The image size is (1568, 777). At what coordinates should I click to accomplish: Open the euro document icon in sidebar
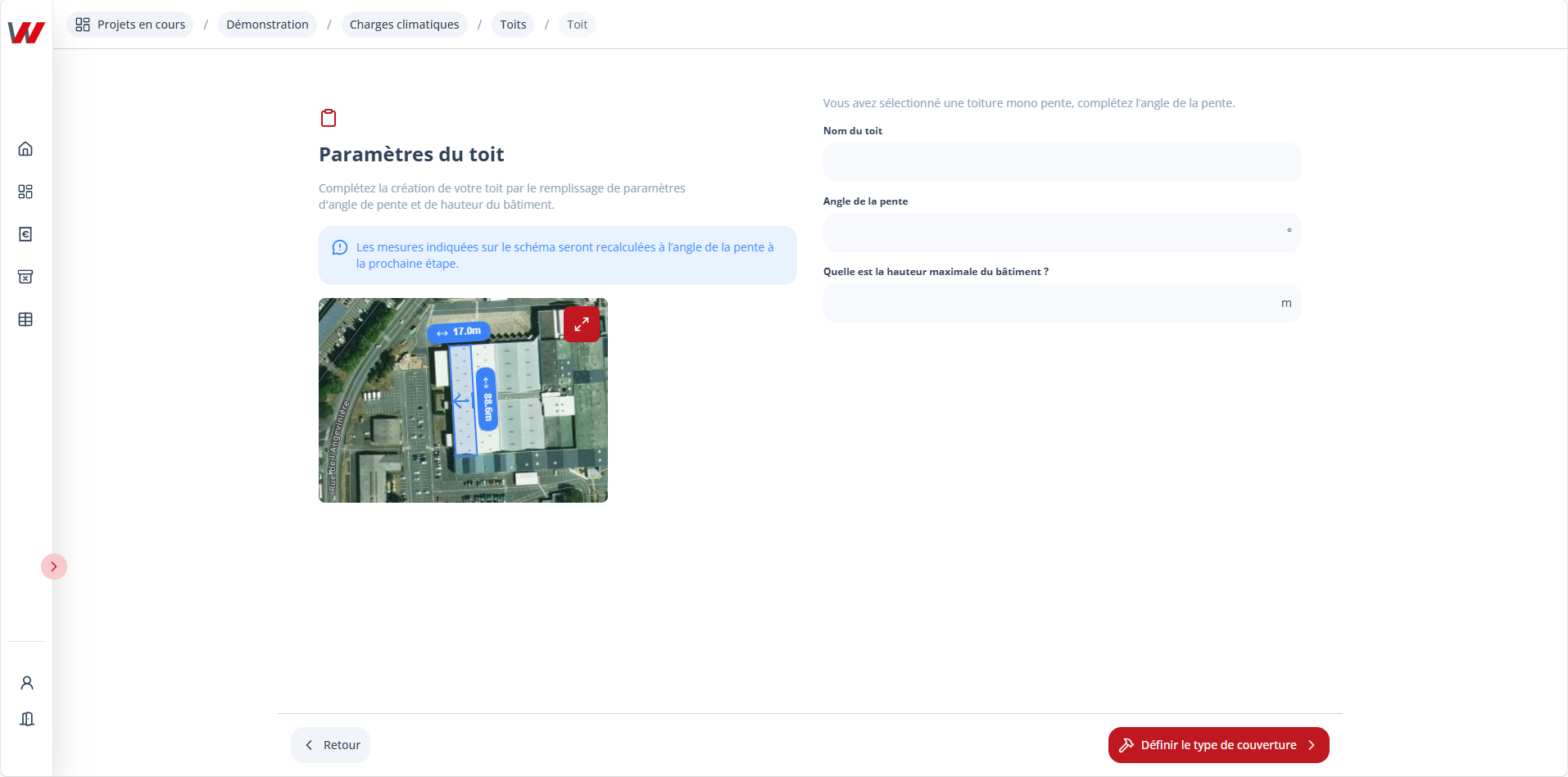(25, 234)
